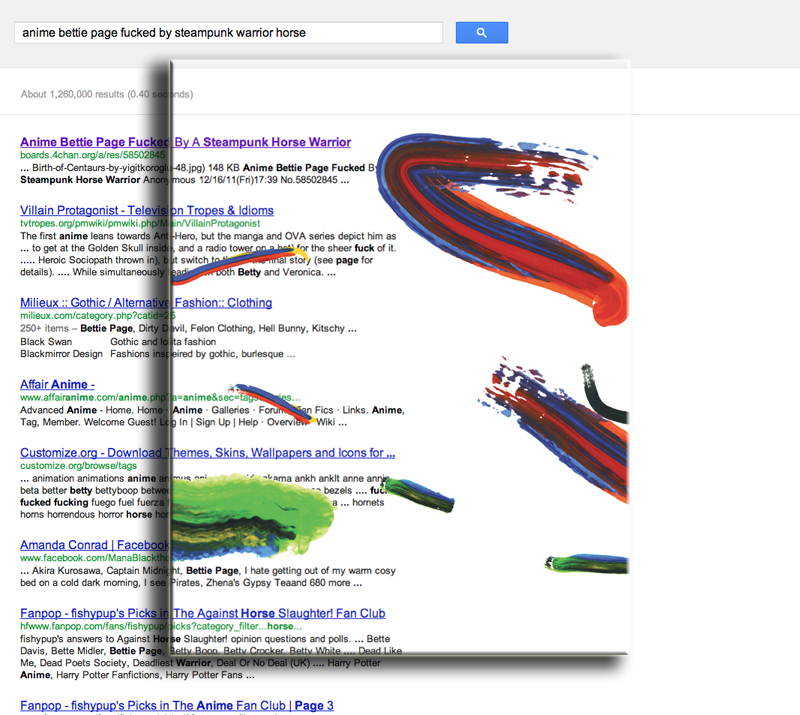Open the "Affair Anime -" result title
Image resolution: width=800 pixels, height=715 pixels.
pos(57,384)
